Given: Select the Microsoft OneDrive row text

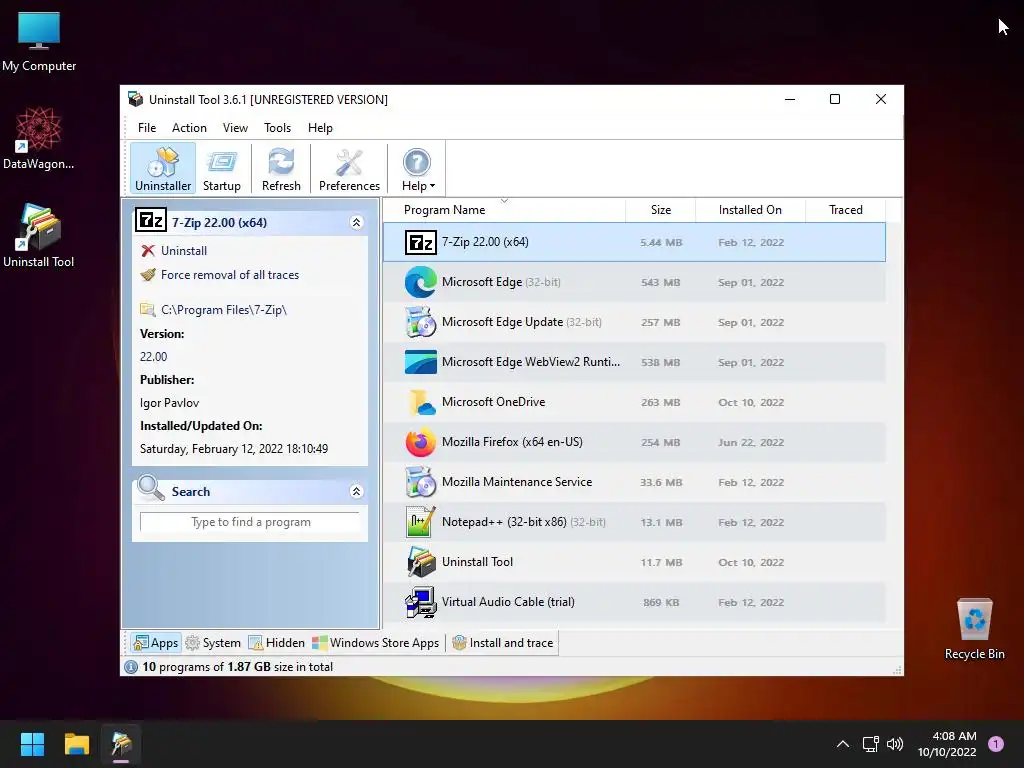Looking at the screenshot, I should [494, 402].
